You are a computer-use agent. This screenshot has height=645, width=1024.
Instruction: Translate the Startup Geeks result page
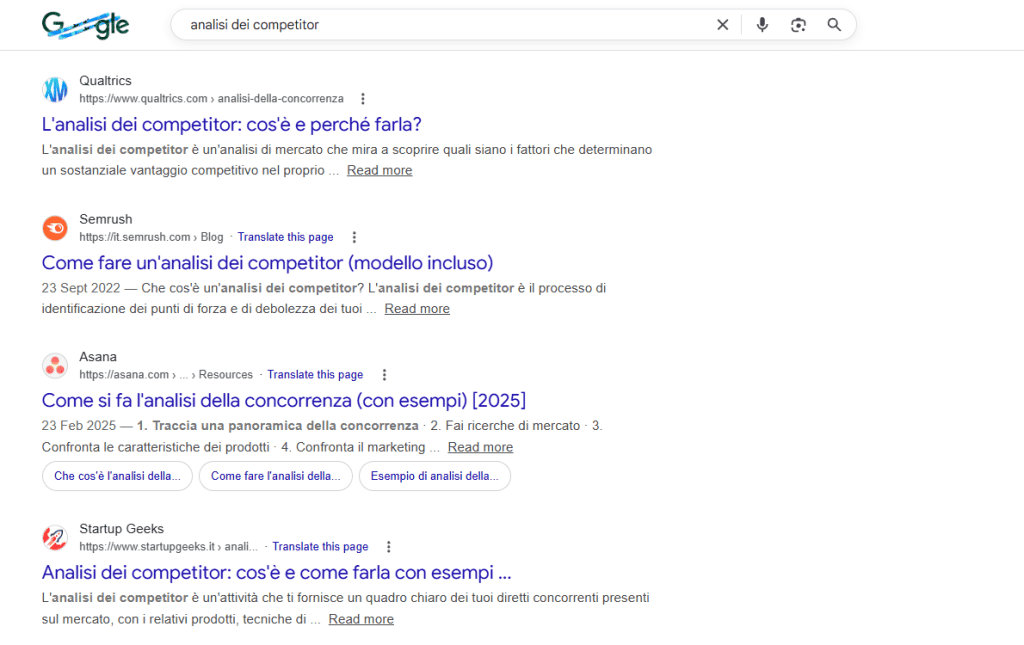(x=320, y=546)
